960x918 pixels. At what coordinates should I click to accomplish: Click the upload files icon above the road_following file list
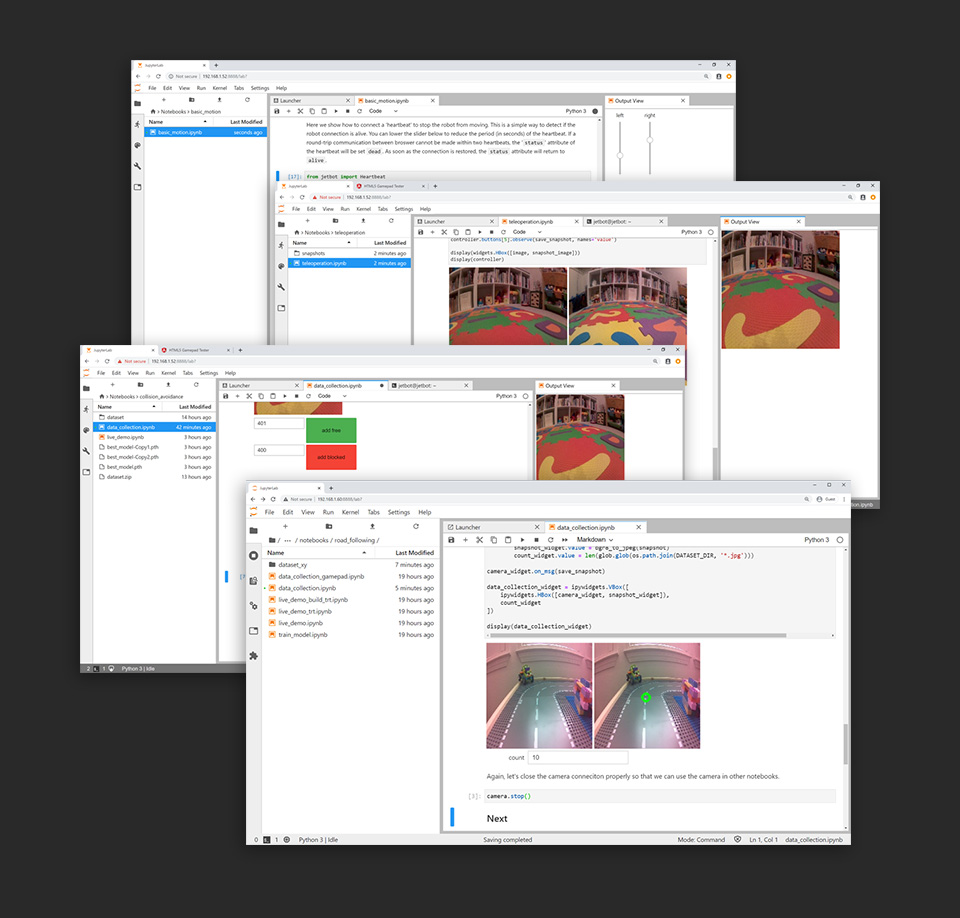tap(372, 525)
